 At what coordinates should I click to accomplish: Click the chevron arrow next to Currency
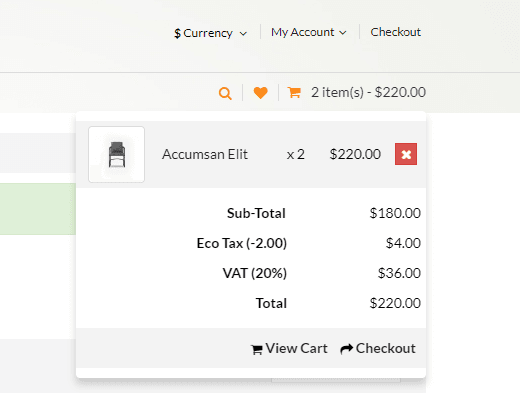(x=243, y=34)
